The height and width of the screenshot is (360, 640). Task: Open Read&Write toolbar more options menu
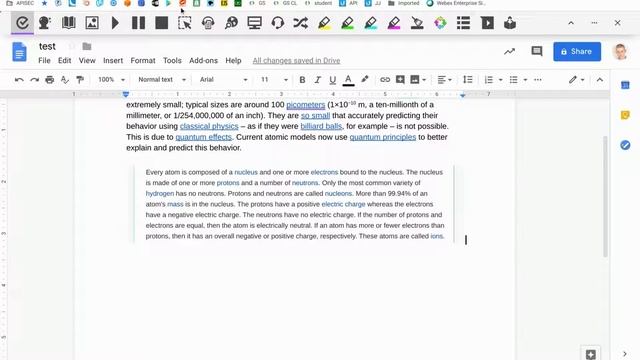[594, 23]
